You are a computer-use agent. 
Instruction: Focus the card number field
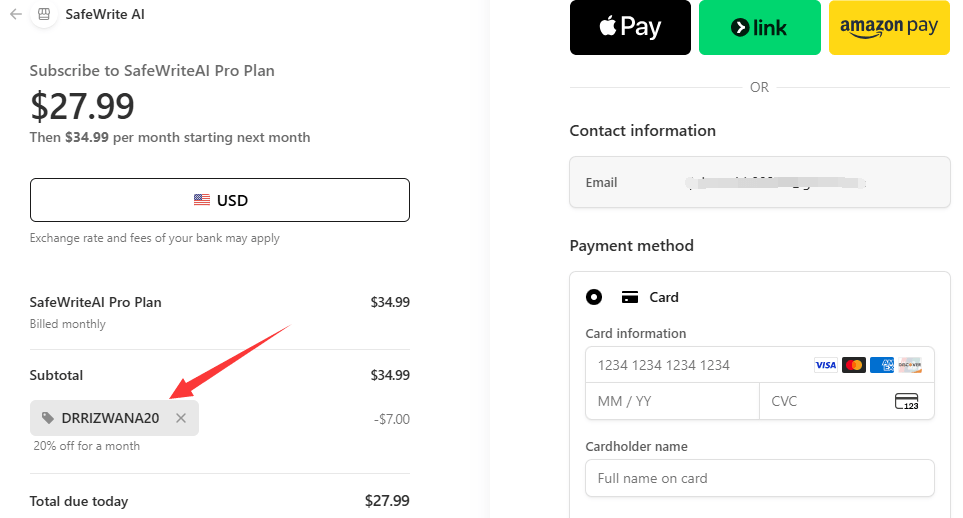click(760, 365)
